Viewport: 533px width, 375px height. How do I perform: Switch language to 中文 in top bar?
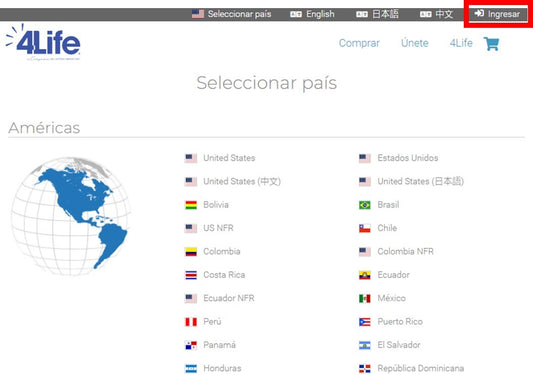click(436, 14)
